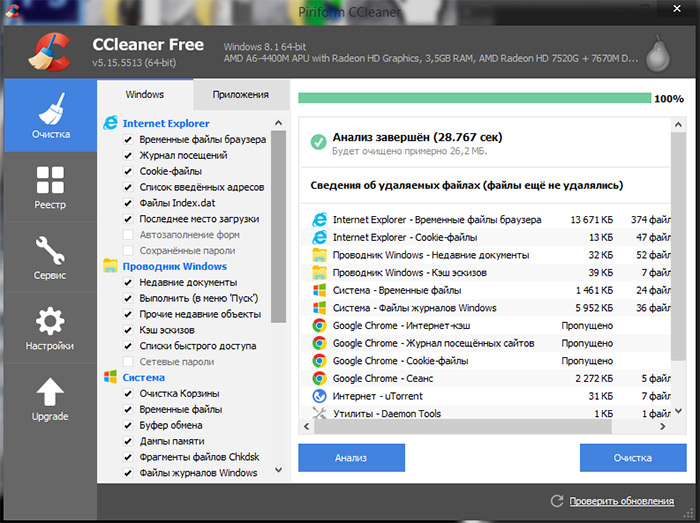This screenshot has width=700, height=523.
Task: Enable Автозаполнение форм checkbox
Action: point(128,234)
